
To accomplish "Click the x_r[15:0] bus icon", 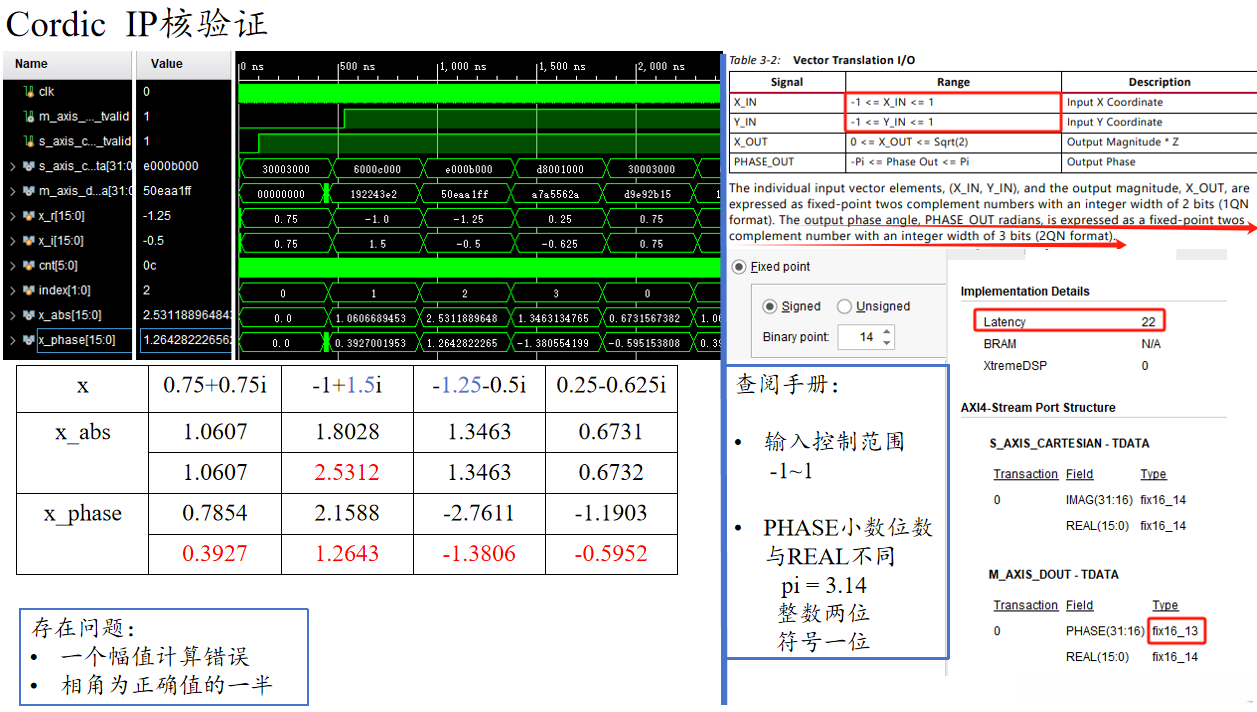I will pyautogui.click(x=27, y=216).
